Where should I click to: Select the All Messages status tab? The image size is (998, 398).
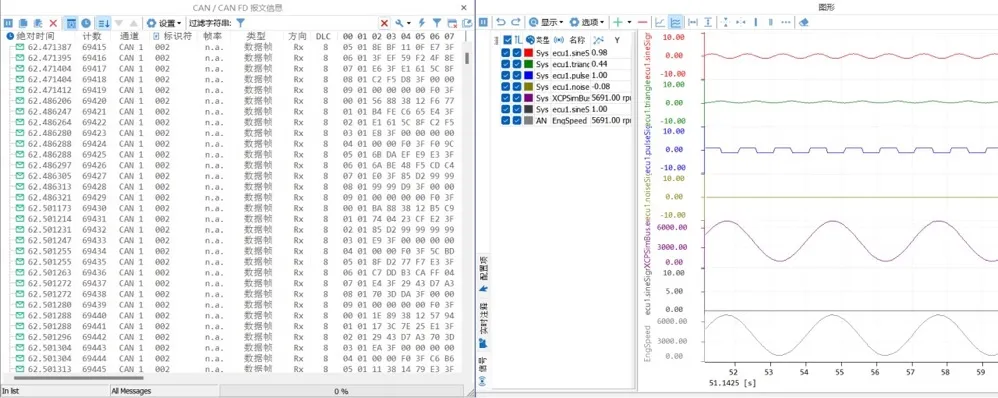pyautogui.click(x=131, y=391)
